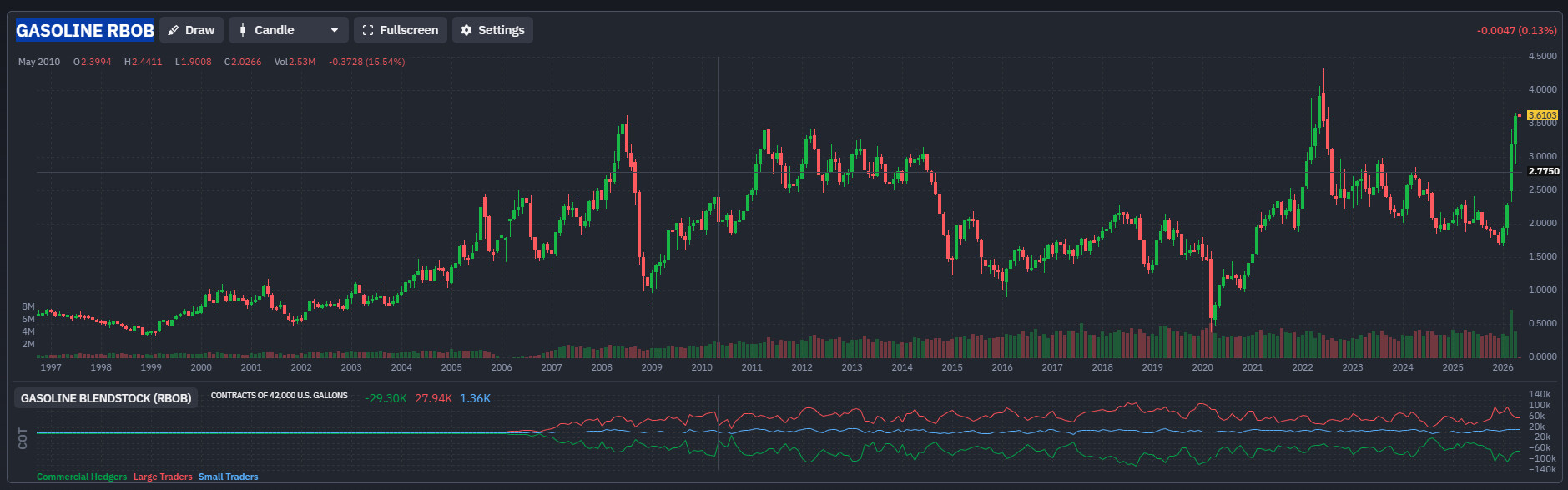This screenshot has width=1568, height=490.
Task: Click the high value 2.4411
Action: coord(147,62)
